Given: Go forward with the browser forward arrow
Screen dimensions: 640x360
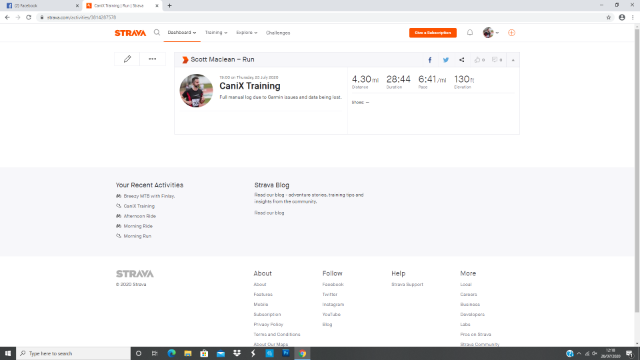Looking at the screenshot, I should 18,17.
